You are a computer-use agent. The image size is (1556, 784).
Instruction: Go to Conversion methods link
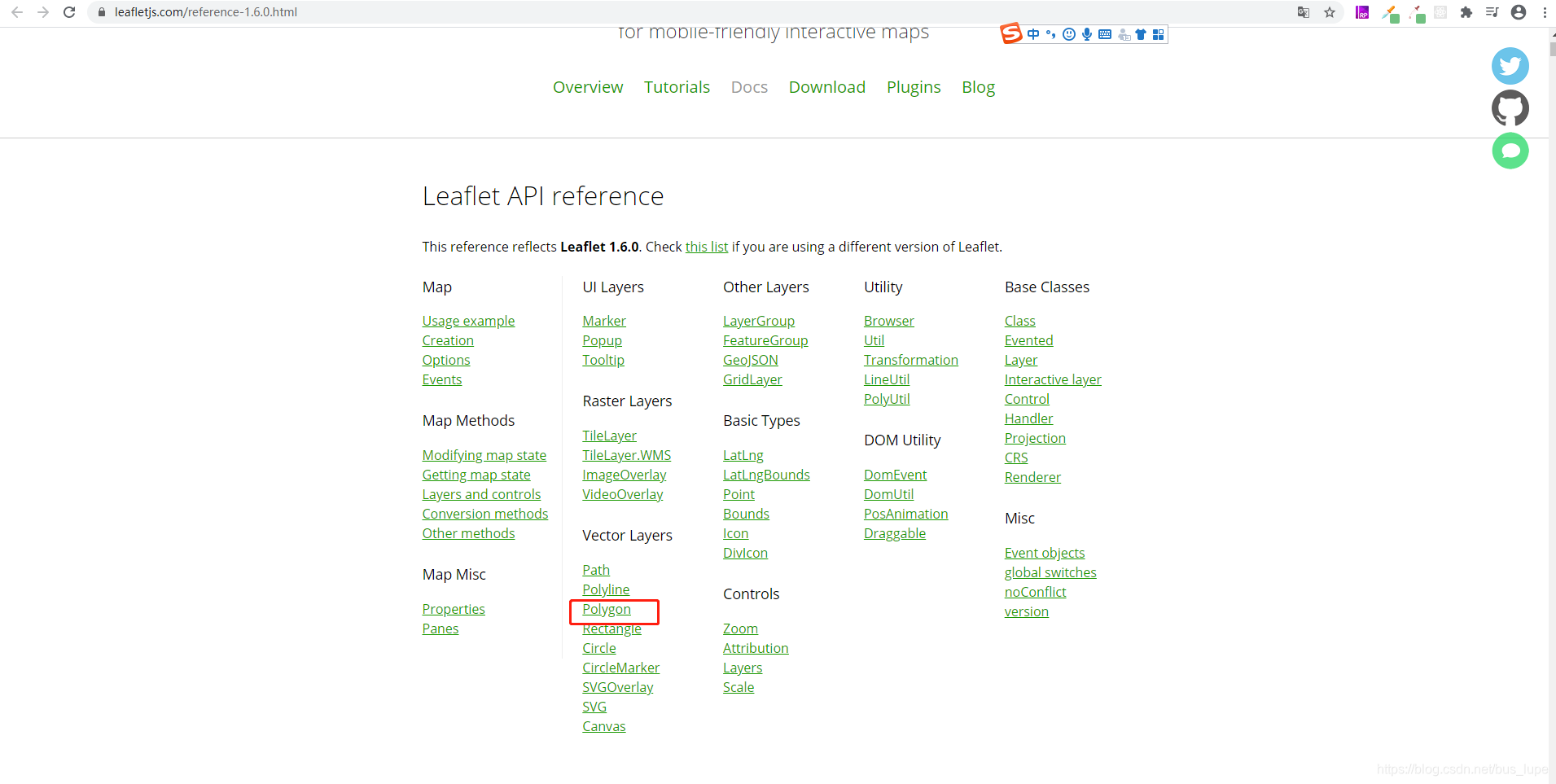click(x=485, y=514)
